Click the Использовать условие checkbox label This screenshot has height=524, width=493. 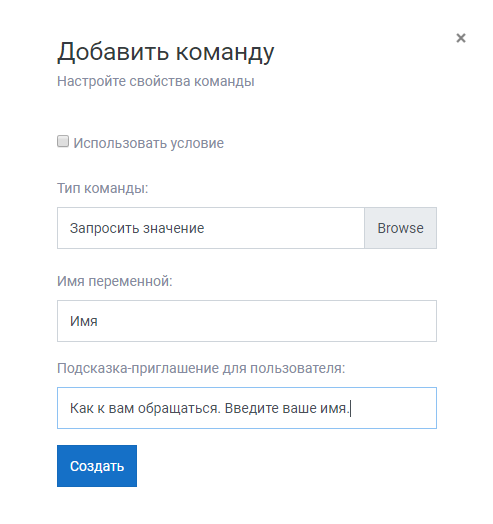click(x=148, y=143)
